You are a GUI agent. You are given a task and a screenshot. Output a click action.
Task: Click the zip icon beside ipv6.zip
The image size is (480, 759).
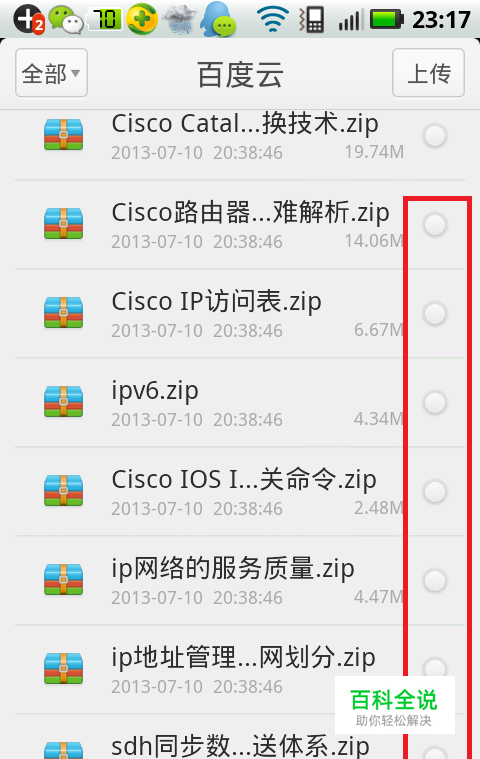coord(63,401)
